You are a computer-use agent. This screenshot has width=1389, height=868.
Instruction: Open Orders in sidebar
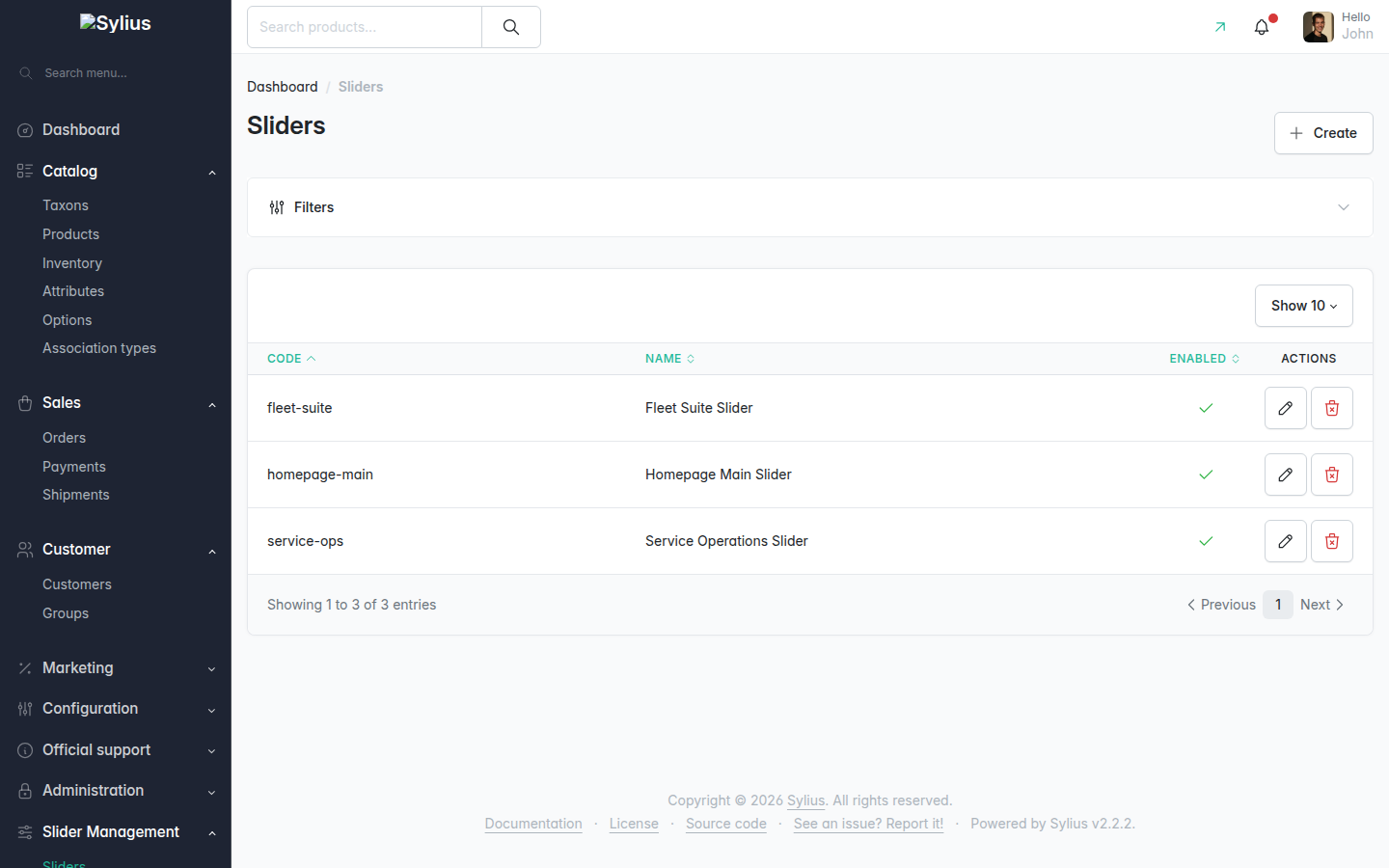(64, 438)
